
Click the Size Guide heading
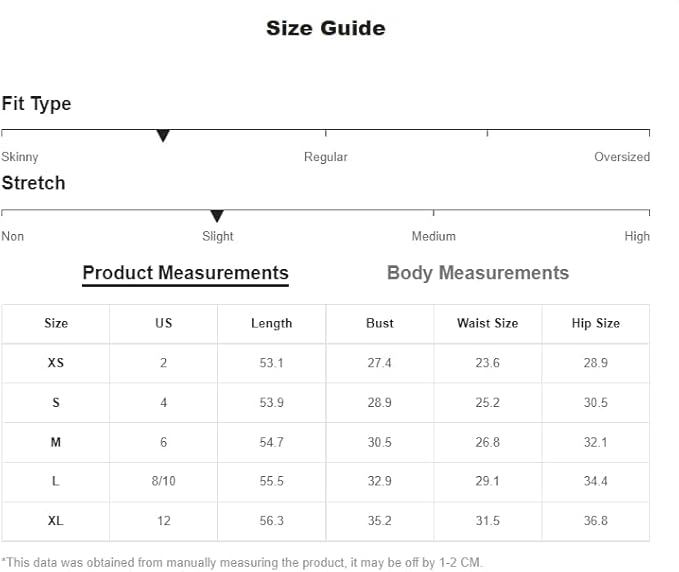click(x=326, y=28)
